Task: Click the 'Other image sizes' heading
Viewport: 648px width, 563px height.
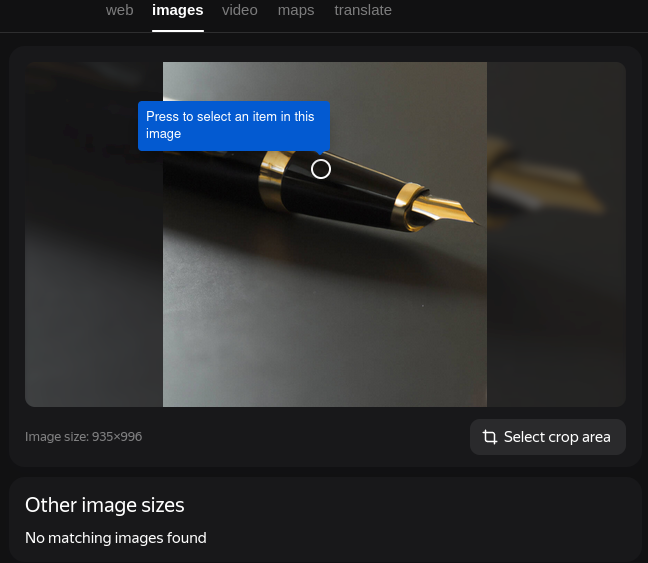Action: [x=105, y=505]
